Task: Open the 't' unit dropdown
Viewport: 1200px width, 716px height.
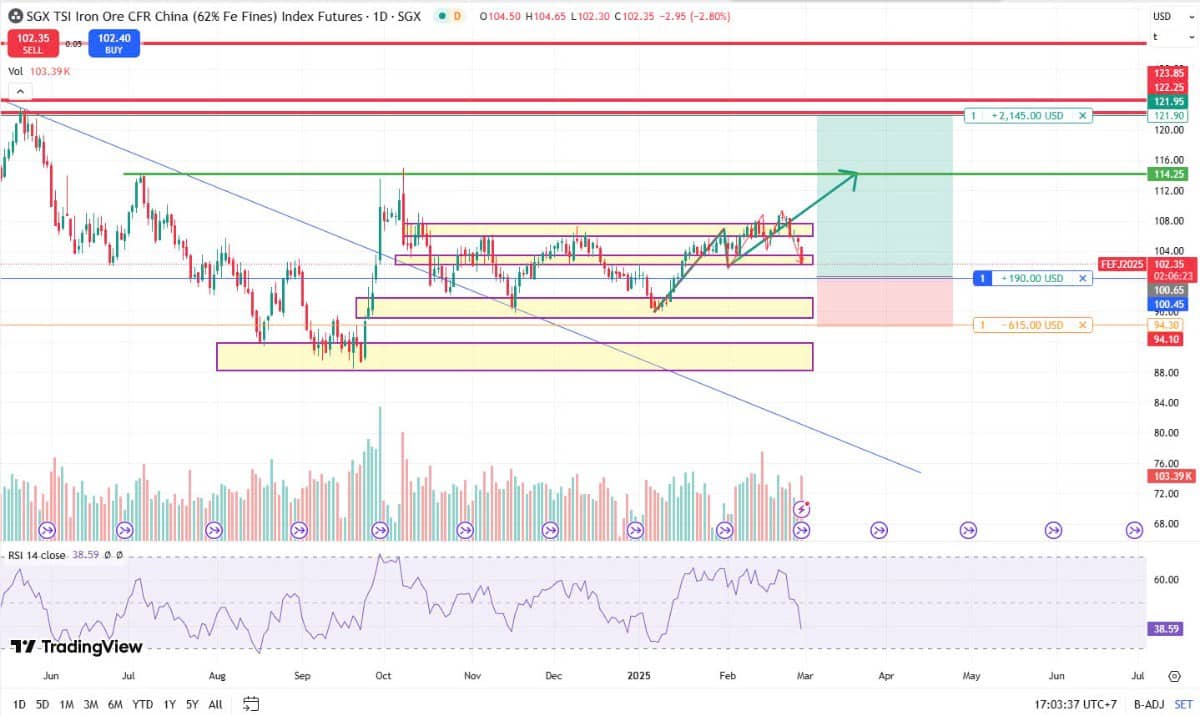Action: click(x=1163, y=37)
